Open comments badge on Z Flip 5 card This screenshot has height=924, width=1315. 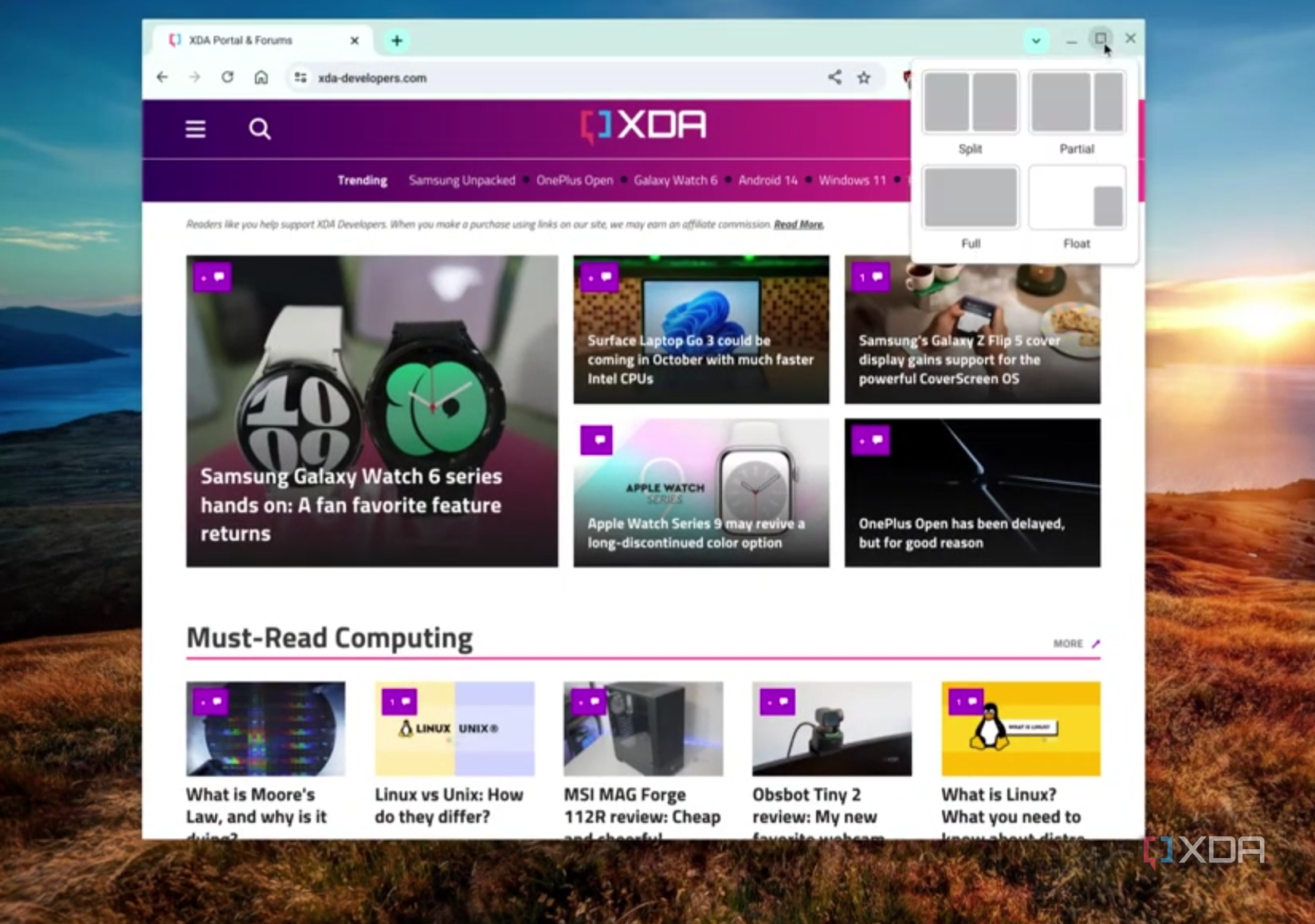click(x=870, y=277)
